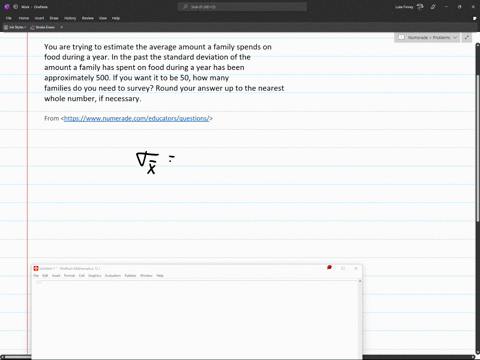Click the Mathematica notebook vertical scrollbar

pyautogui.click(x=360, y=318)
